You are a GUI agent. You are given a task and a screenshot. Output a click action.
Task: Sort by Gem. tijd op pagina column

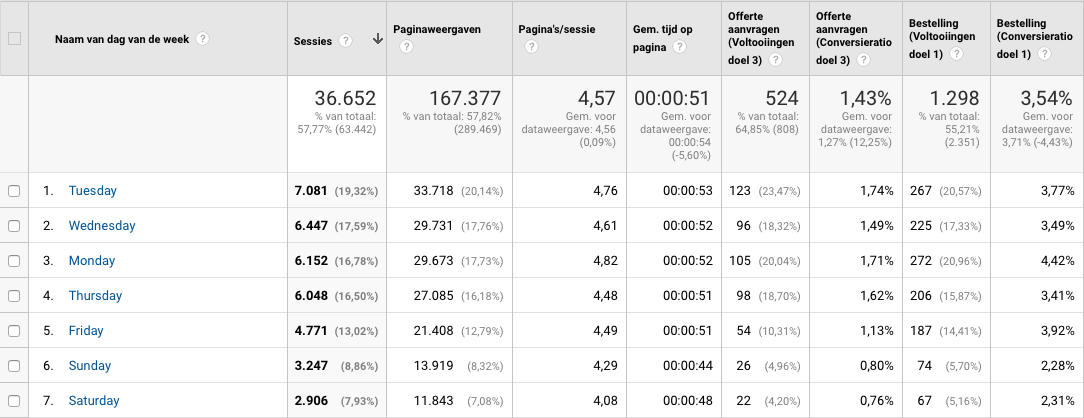[662, 30]
